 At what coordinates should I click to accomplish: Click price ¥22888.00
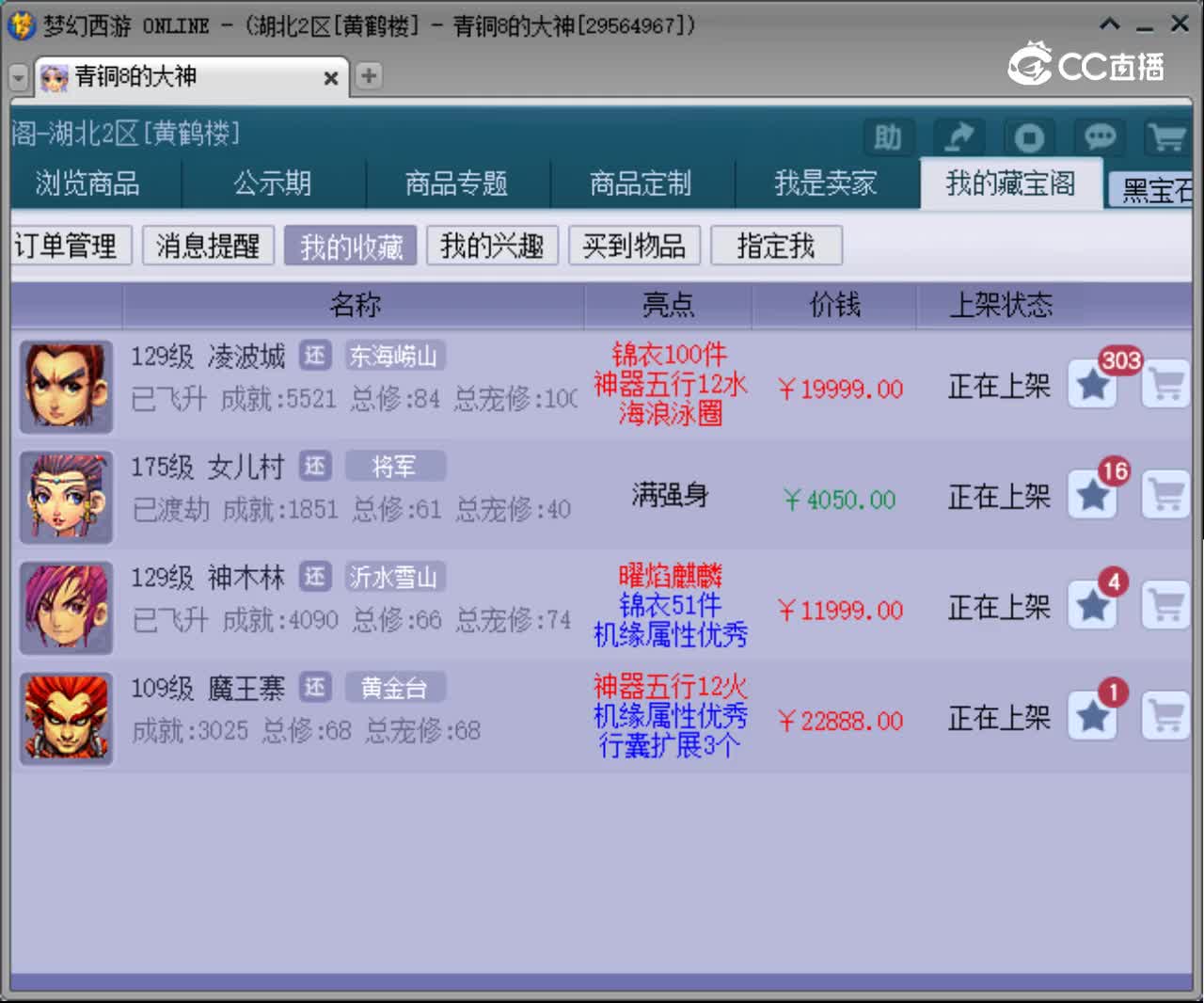pyautogui.click(x=840, y=721)
